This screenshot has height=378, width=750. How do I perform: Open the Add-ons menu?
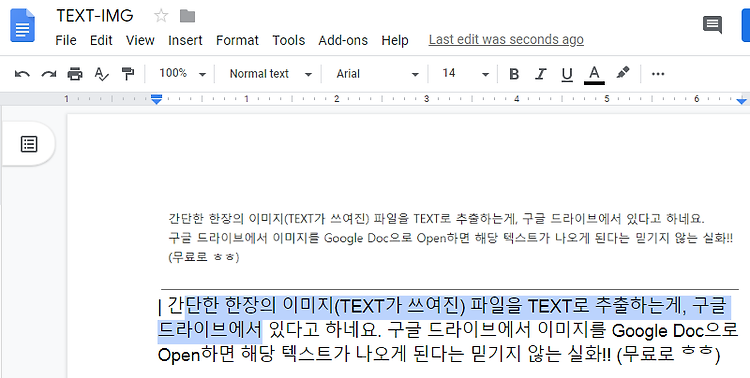point(343,40)
